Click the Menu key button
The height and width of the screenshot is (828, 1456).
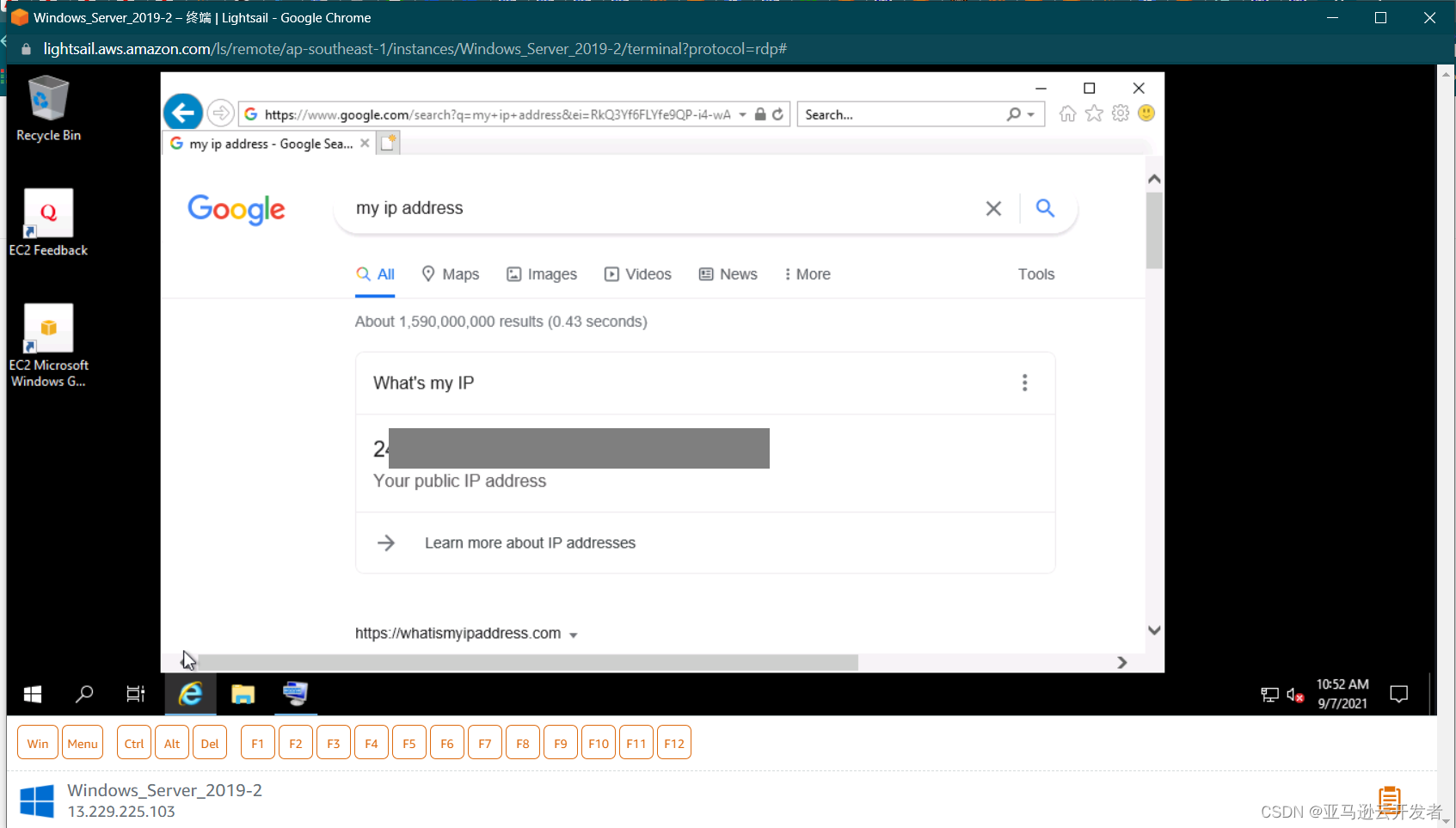pos(83,743)
